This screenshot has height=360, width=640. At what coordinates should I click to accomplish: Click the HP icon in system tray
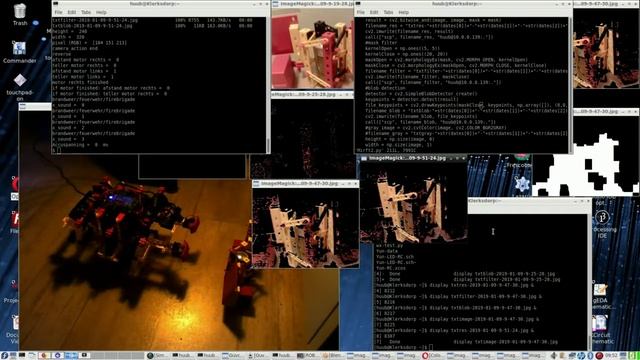pos(580,356)
